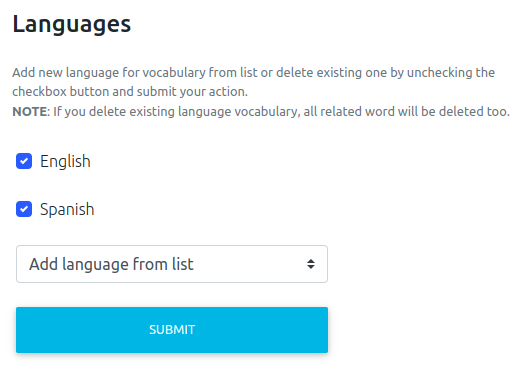Click the Languages heading
Image resolution: width=512 pixels, height=376 pixels.
pos(72,25)
